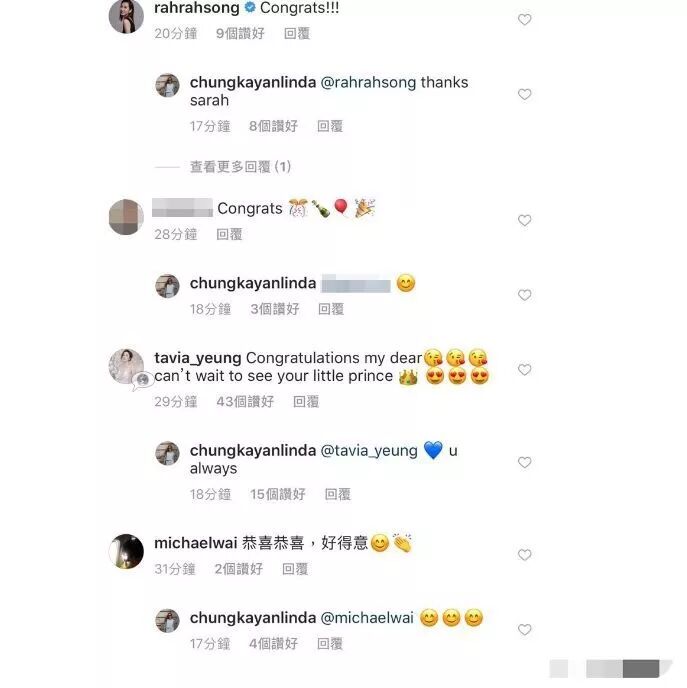Like michaelwai's 恭喜恭喜 comment heart

pyautogui.click(x=525, y=555)
